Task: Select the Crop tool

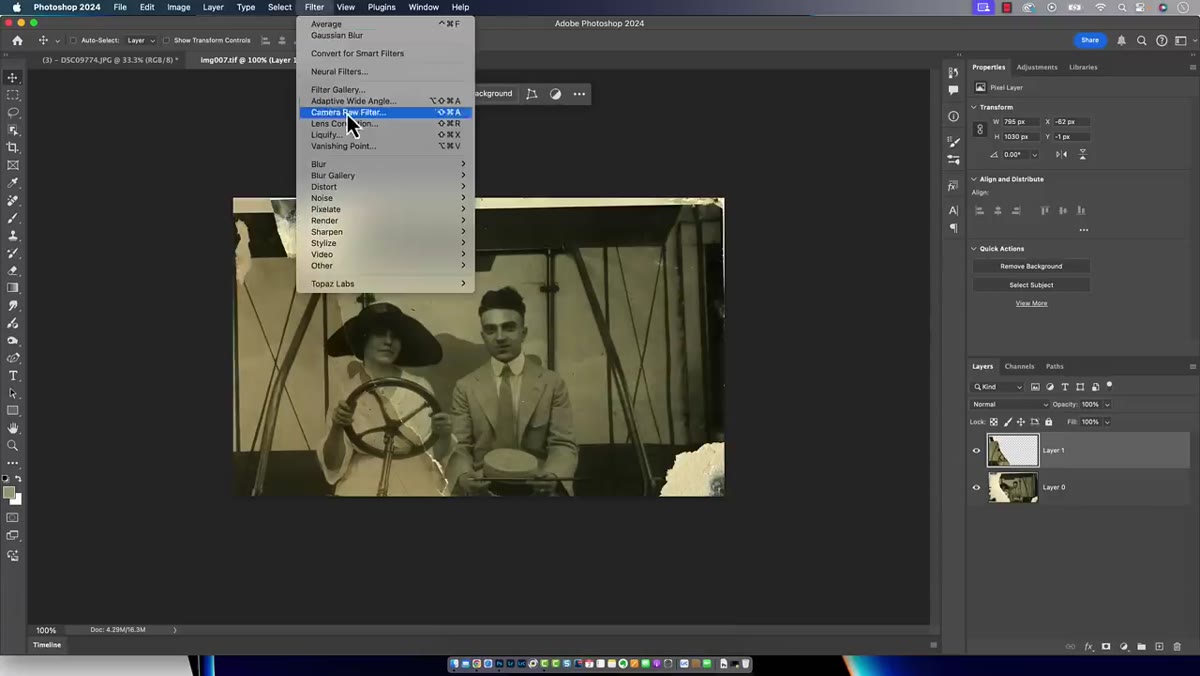Action: coord(13,147)
